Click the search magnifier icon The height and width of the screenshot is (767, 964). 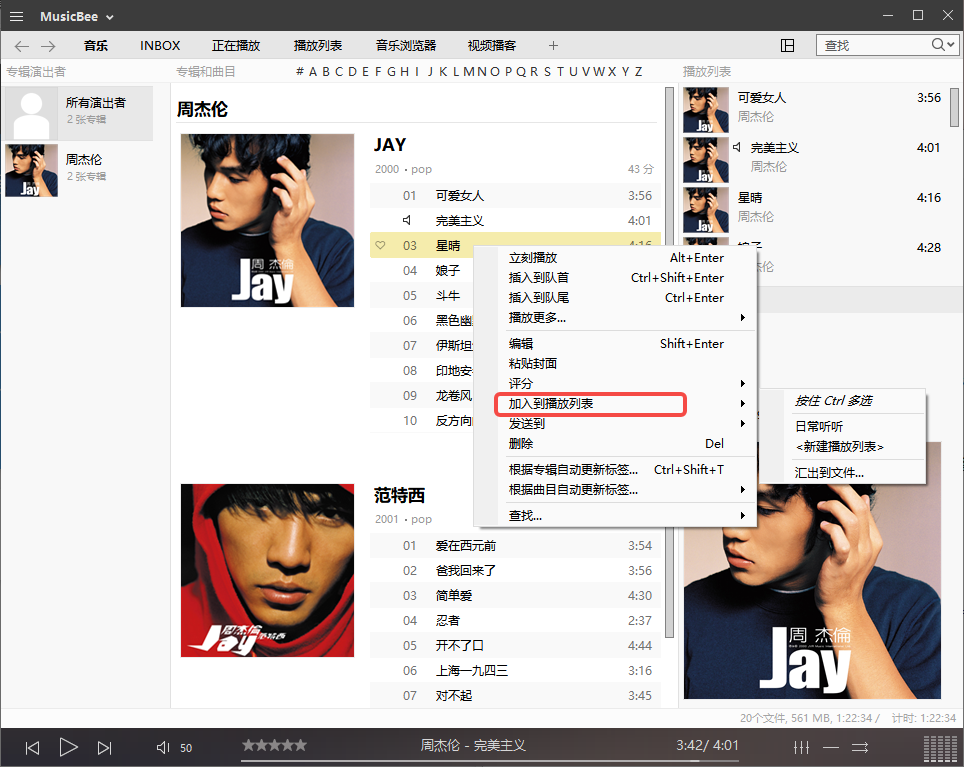938,45
